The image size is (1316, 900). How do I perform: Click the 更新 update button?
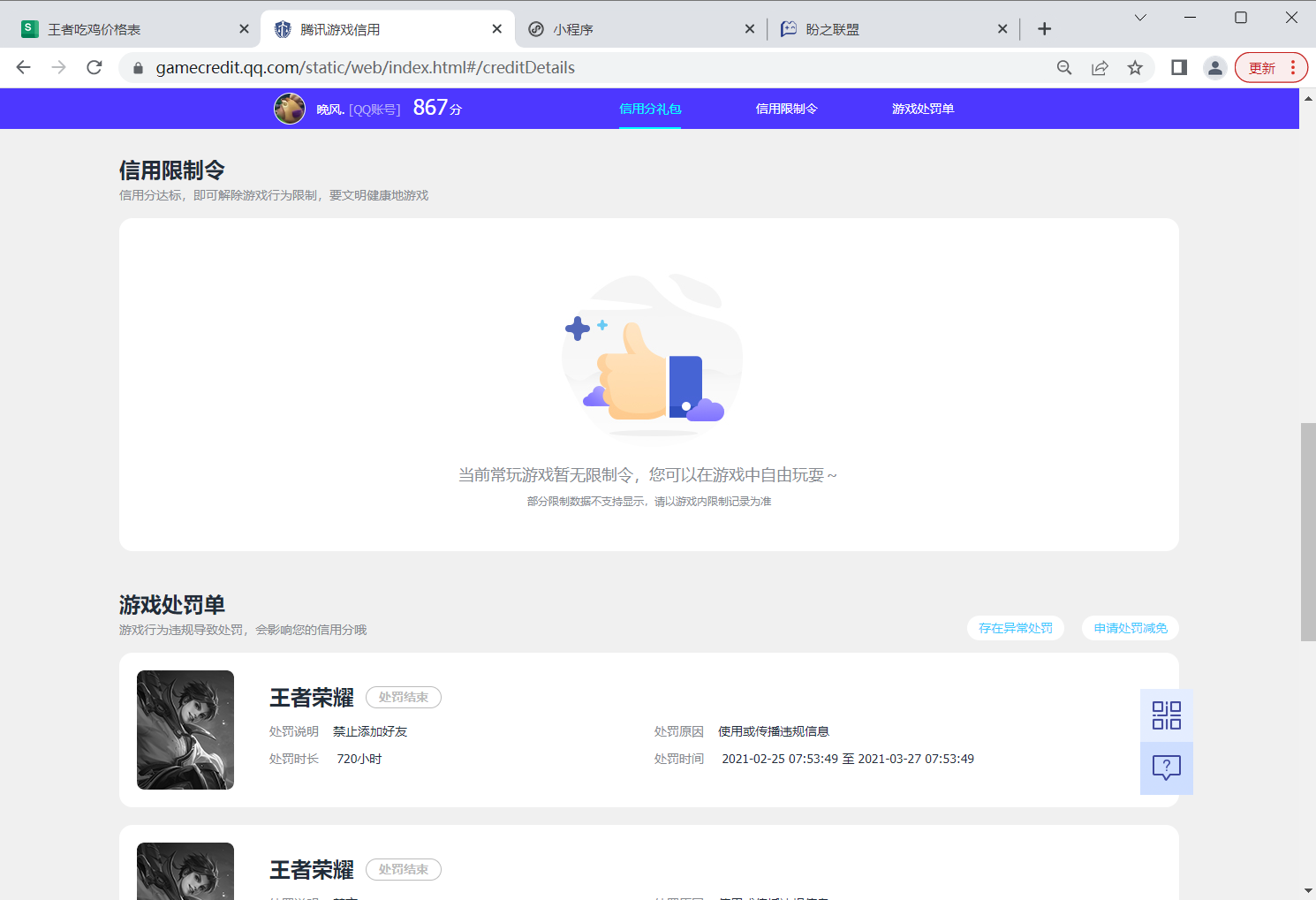(1271, 67)
